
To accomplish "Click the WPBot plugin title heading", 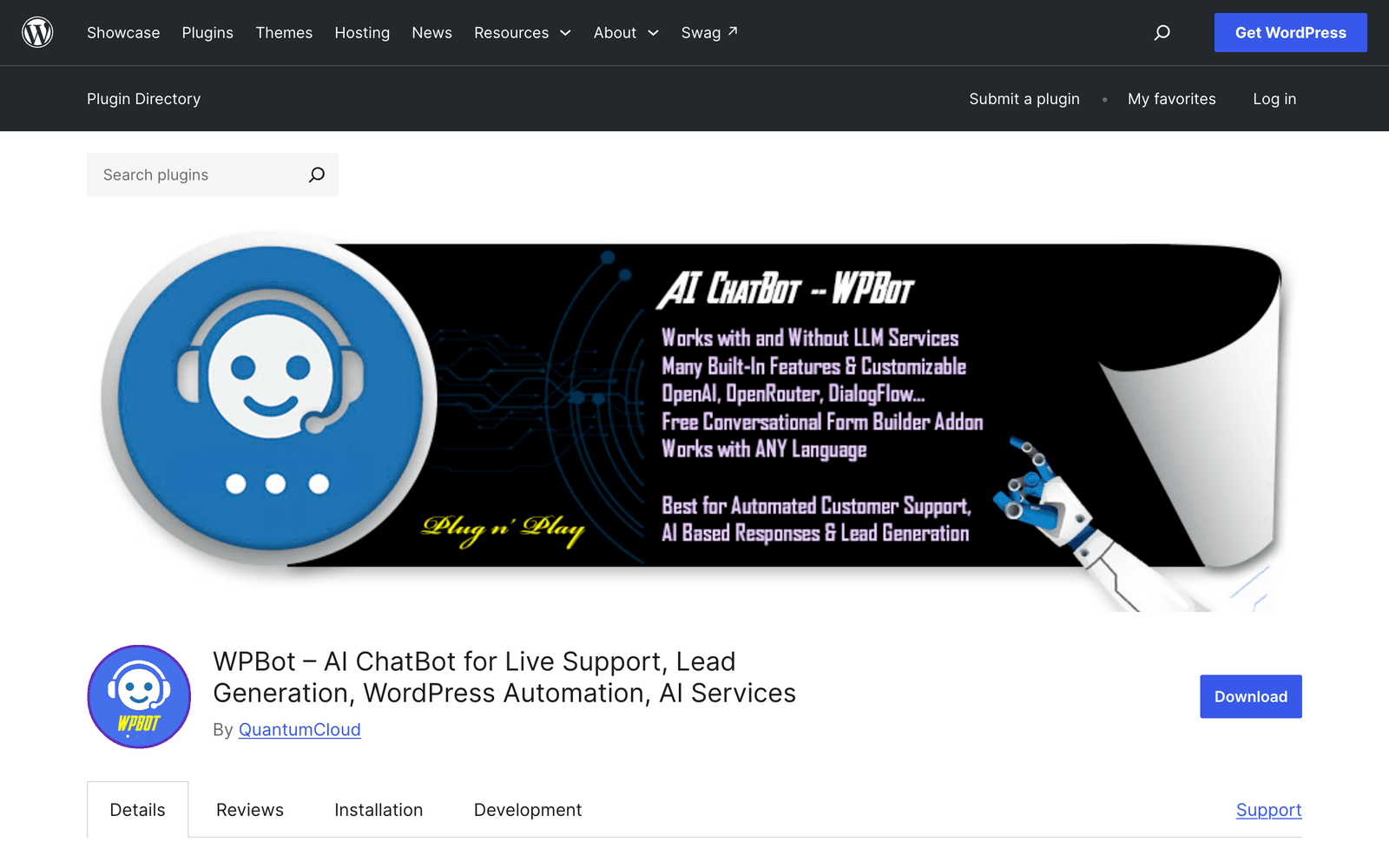I will pos(504,677).
